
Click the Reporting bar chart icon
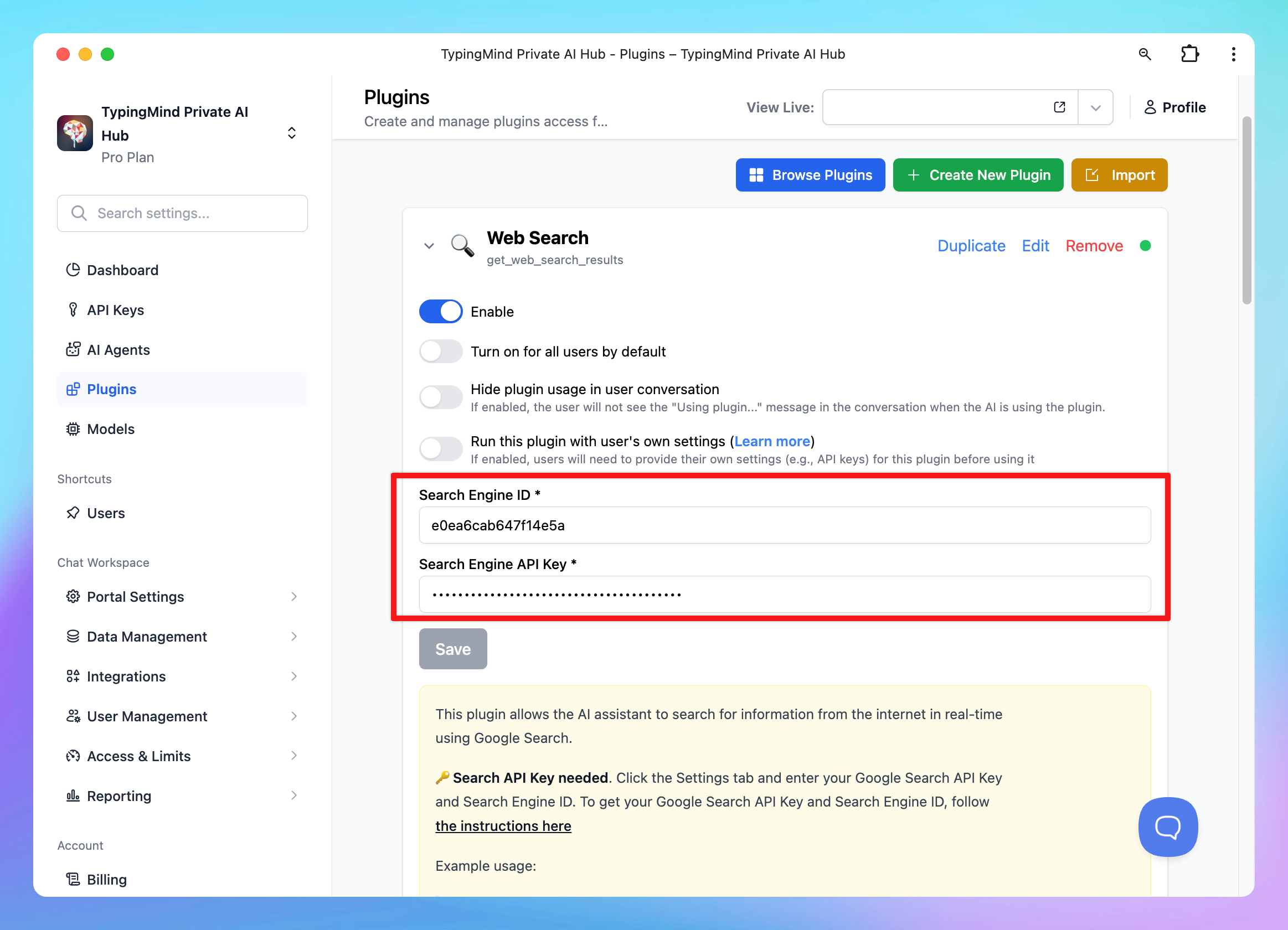tap(73, 796)
